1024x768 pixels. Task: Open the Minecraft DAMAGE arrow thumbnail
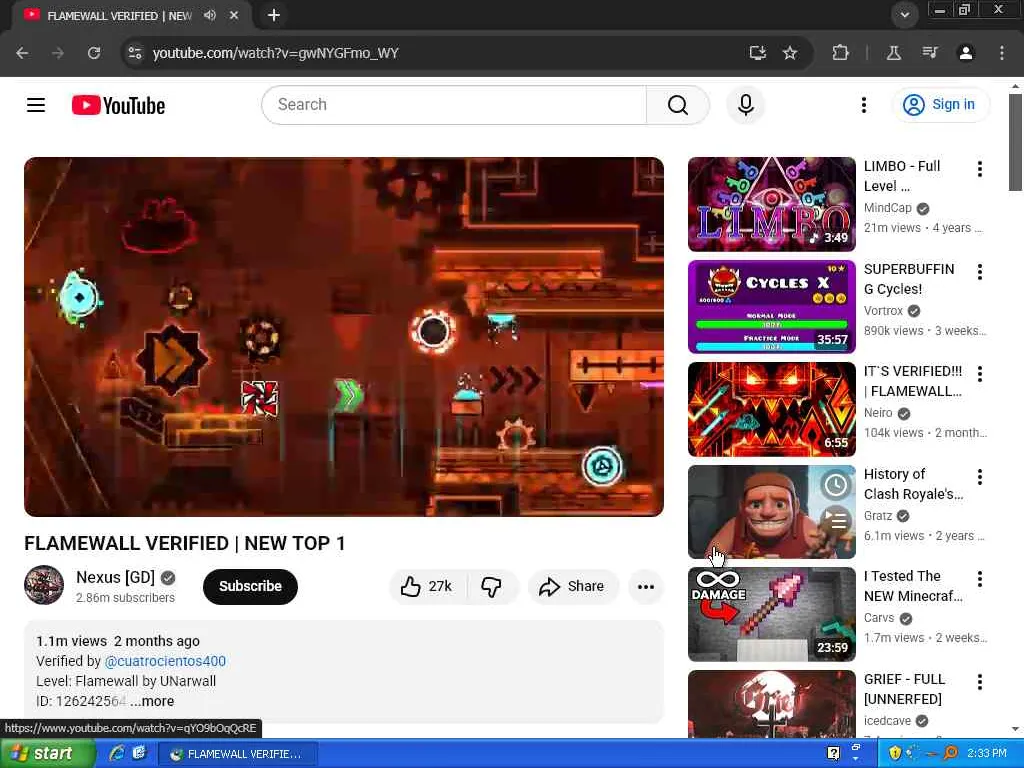click(x=771, y=615)
